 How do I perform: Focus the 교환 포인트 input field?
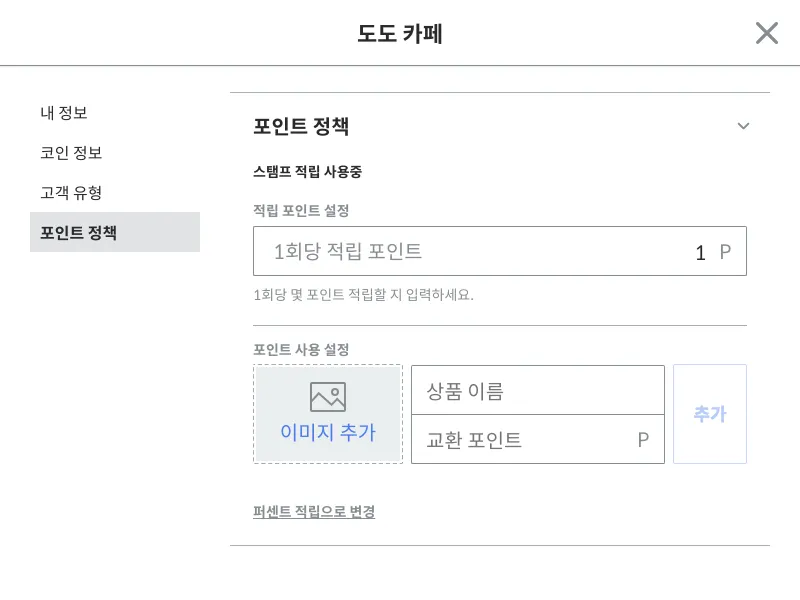pyautogui.click(x=525, y=440)
